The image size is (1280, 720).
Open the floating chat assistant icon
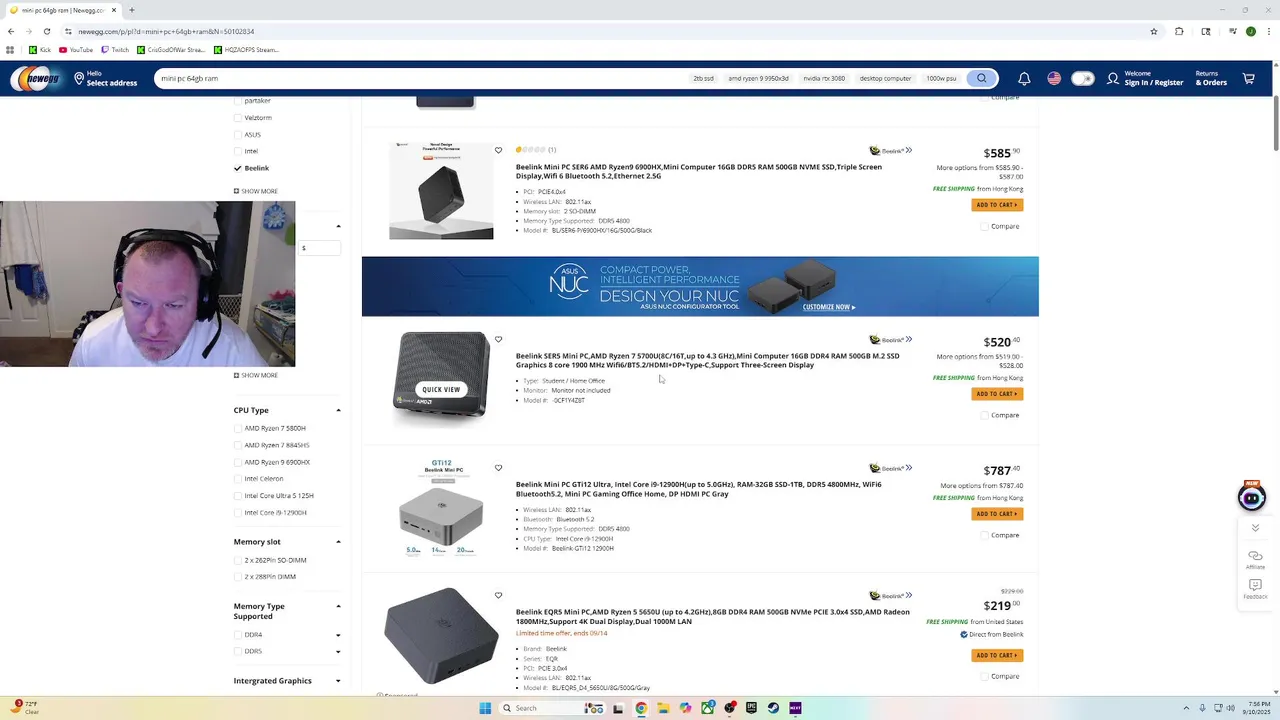pyautogui.click(x=1252, y=495)
